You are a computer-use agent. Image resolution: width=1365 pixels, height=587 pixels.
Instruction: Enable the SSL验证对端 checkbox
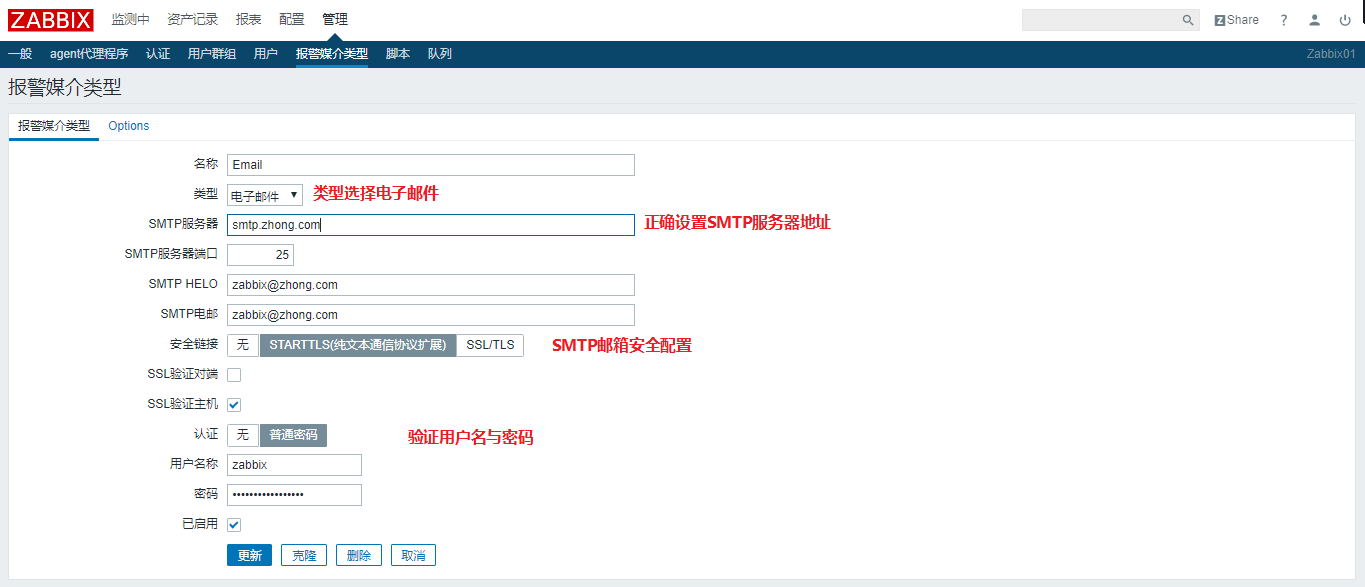[233, 374]
